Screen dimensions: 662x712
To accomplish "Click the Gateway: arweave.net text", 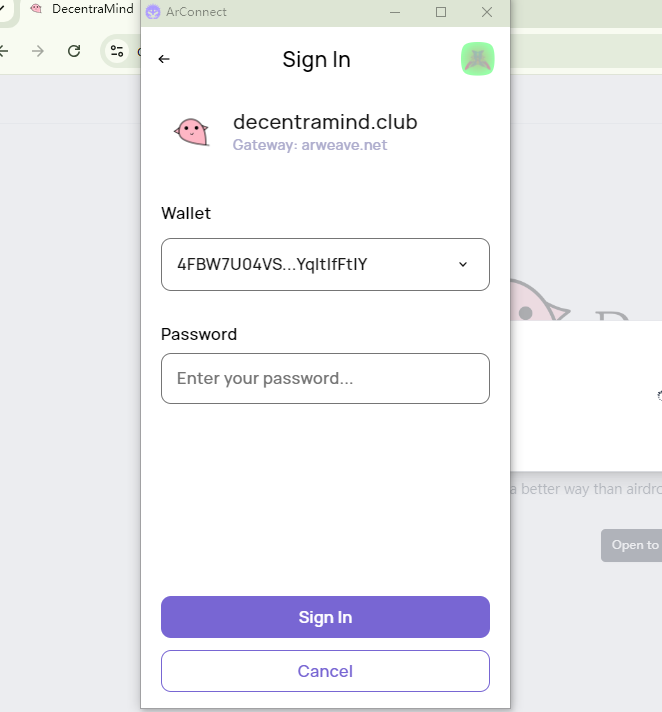I will point(310,145).
